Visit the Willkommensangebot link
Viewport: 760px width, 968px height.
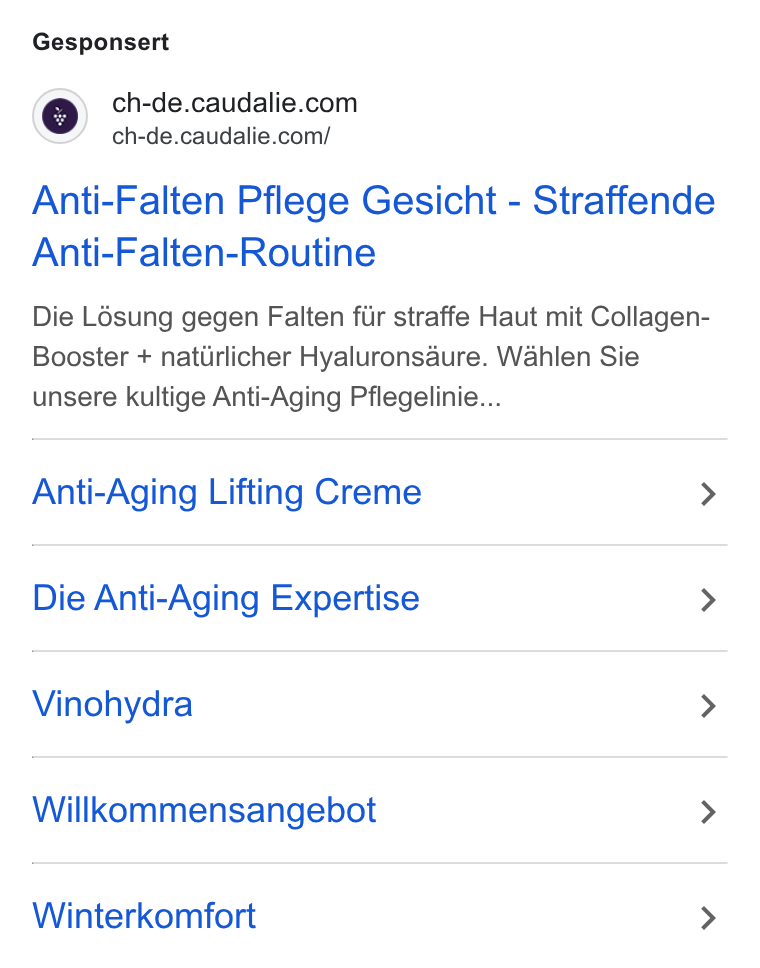(204, 810)
